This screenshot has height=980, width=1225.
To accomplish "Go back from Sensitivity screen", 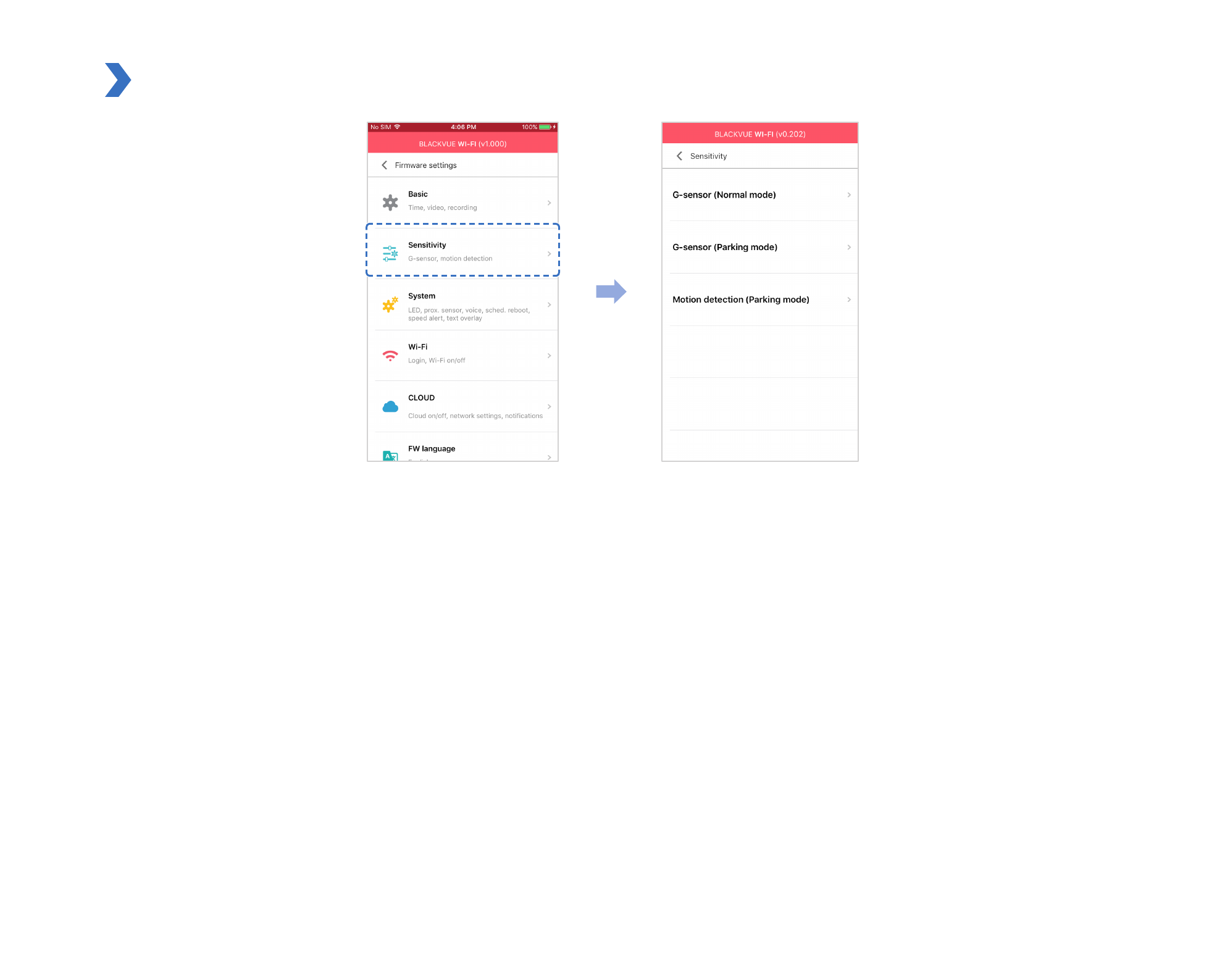I will tap(679, 156).
